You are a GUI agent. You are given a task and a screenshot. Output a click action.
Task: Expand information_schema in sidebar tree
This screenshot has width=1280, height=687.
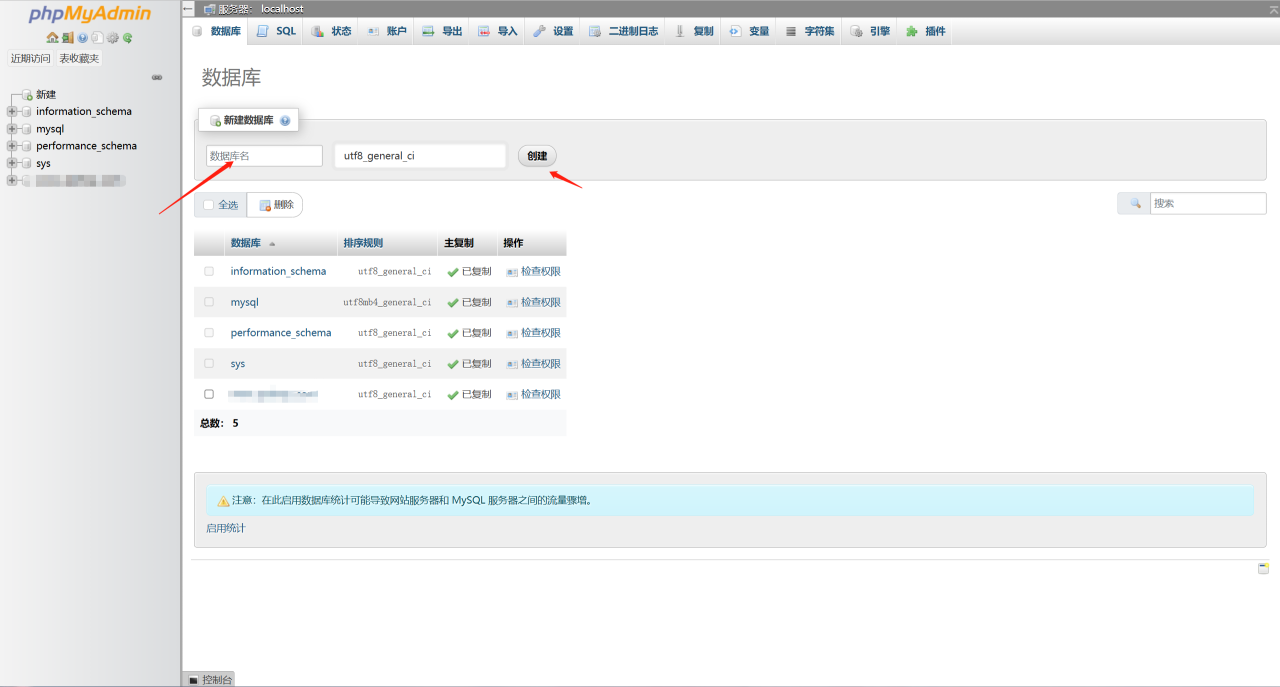tap(12, 112)
